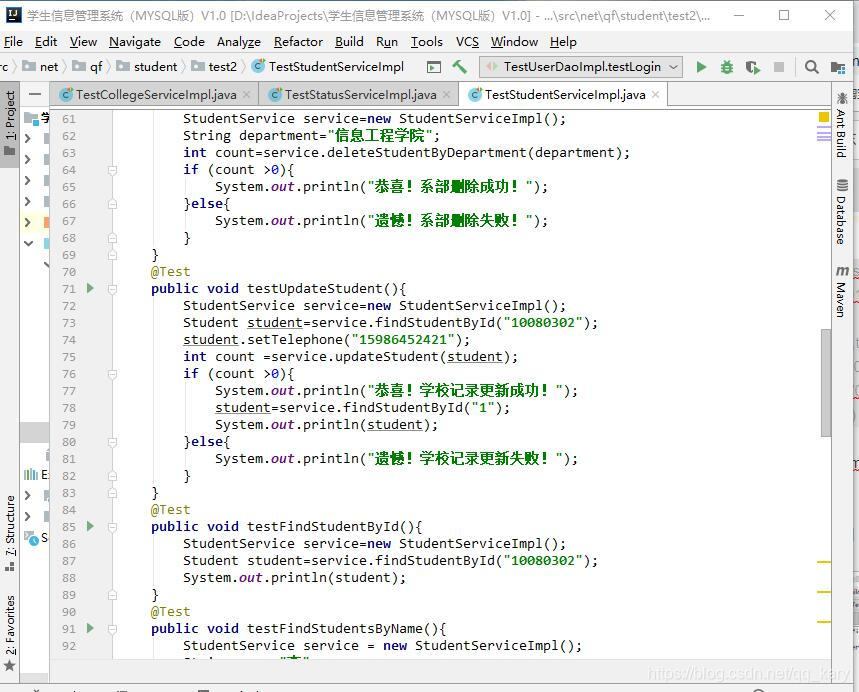
Task: Open the Help menu
Action: point(563,42)
